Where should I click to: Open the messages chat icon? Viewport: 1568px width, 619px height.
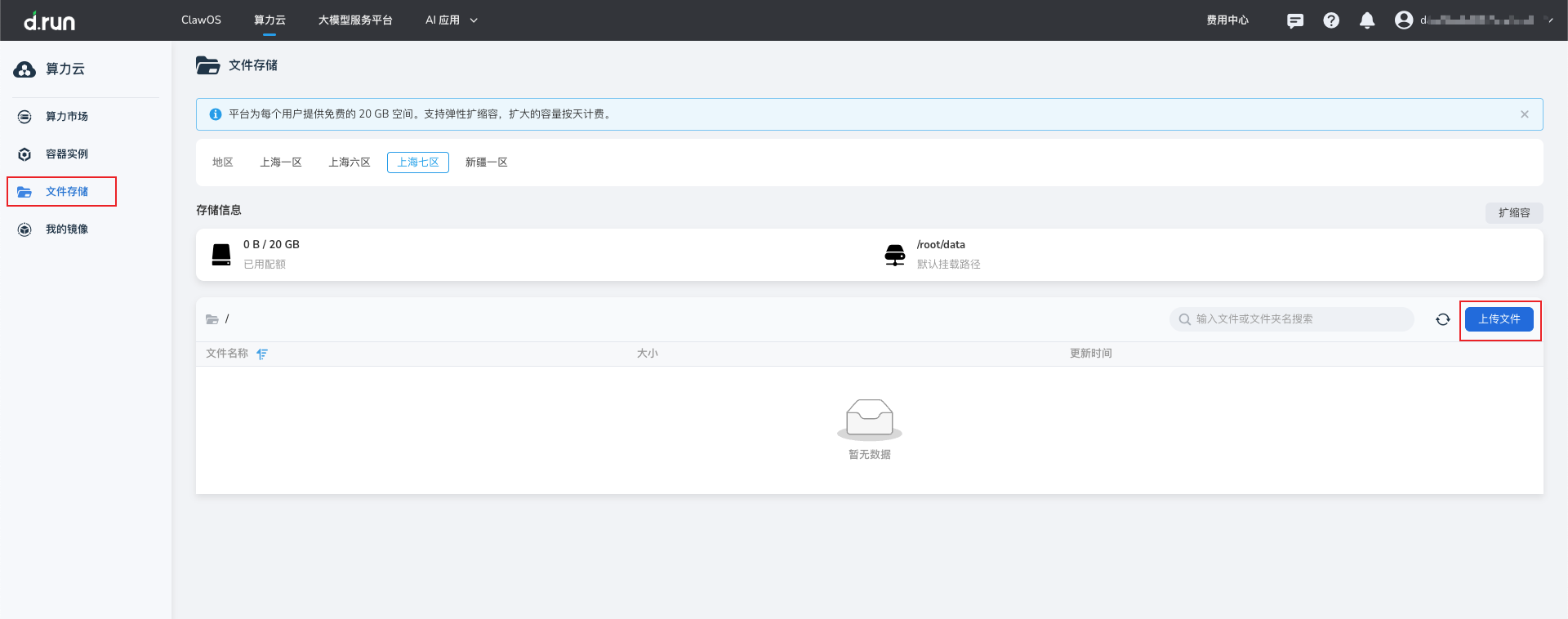1295,20
